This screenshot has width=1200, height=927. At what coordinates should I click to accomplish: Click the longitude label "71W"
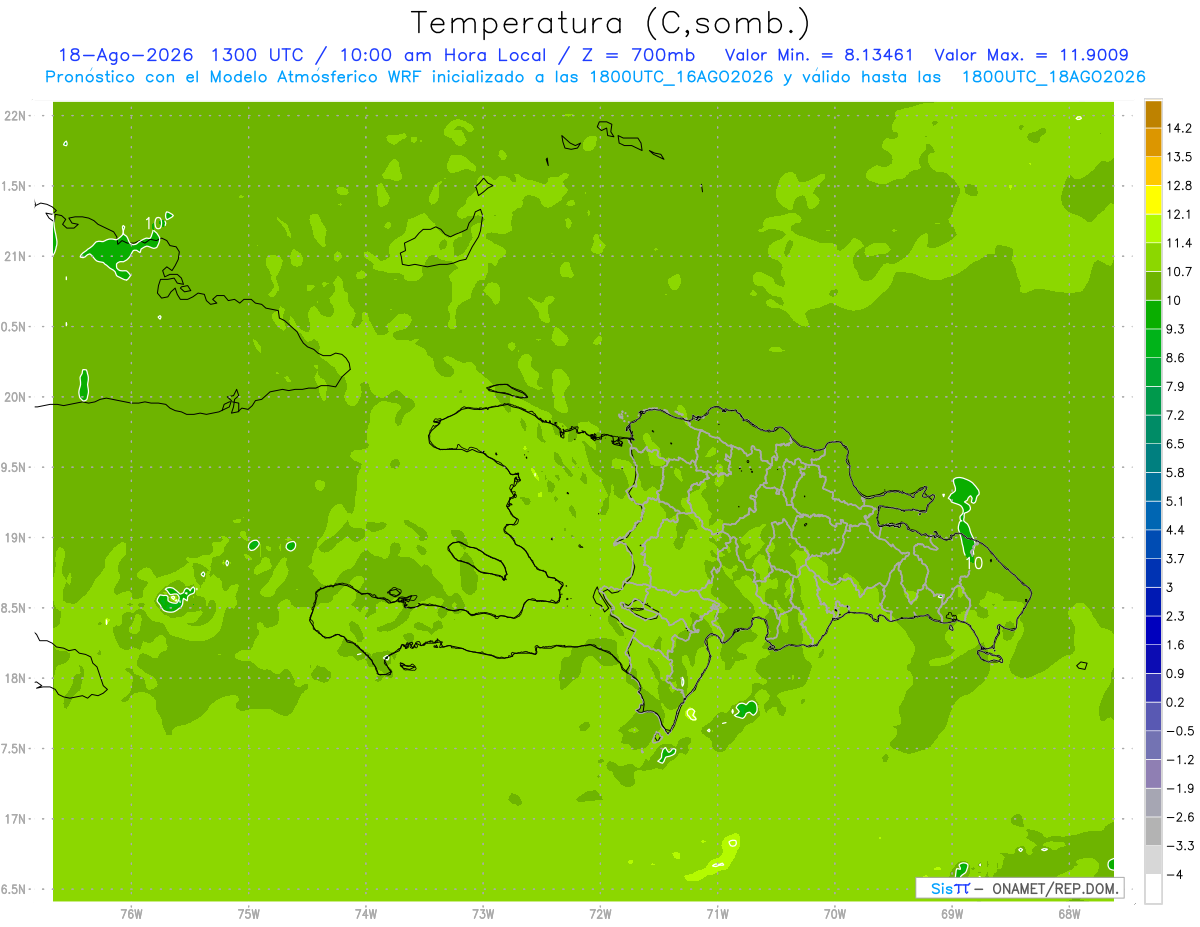[717, 914]
